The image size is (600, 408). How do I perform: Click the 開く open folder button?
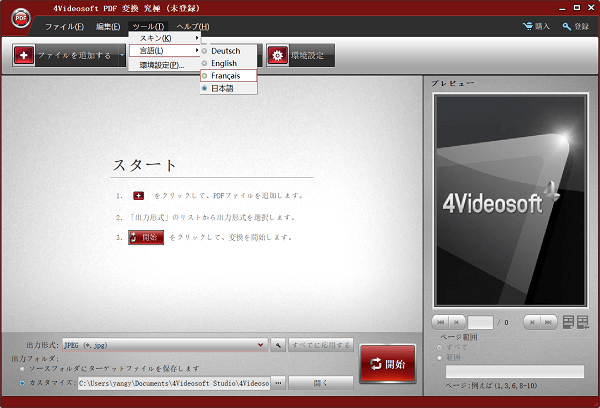click(320, 382)
